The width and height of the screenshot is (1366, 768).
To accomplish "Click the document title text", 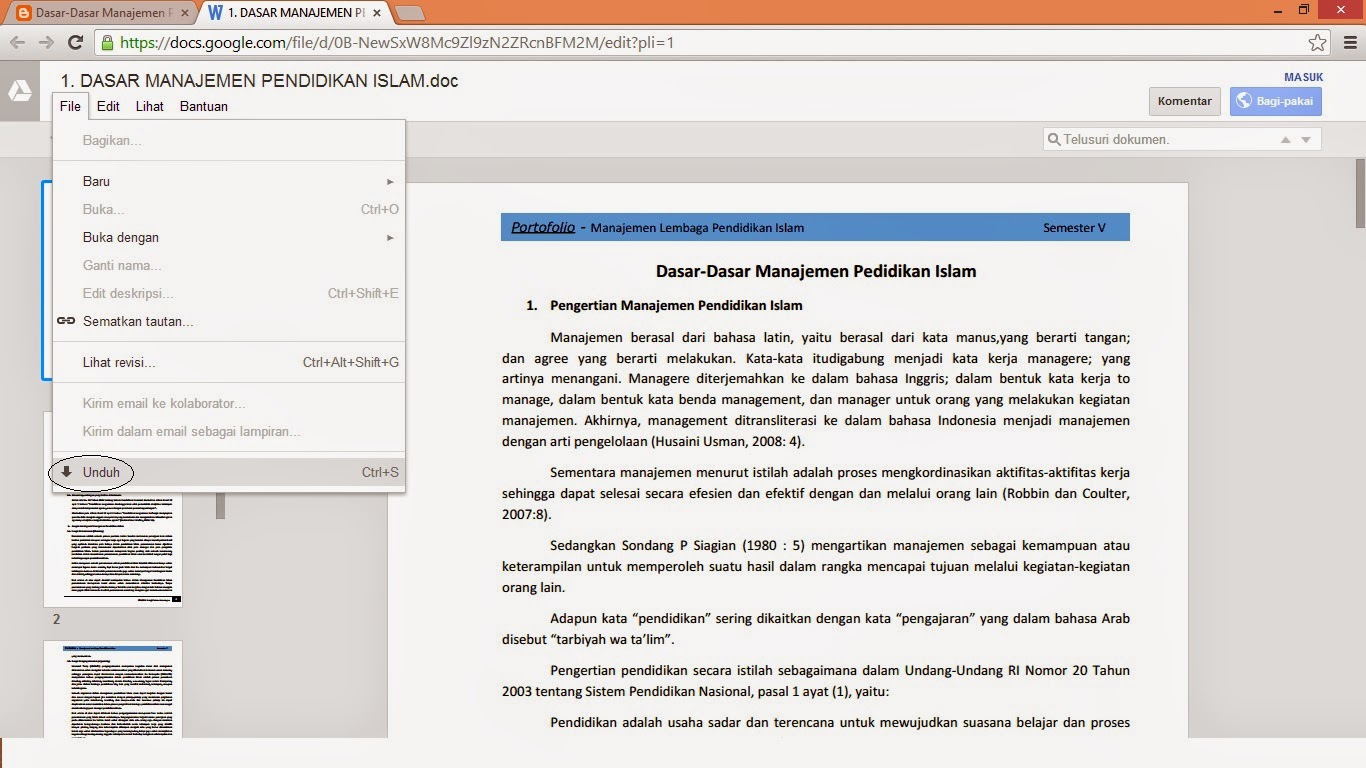I will [x=259, y=81].
